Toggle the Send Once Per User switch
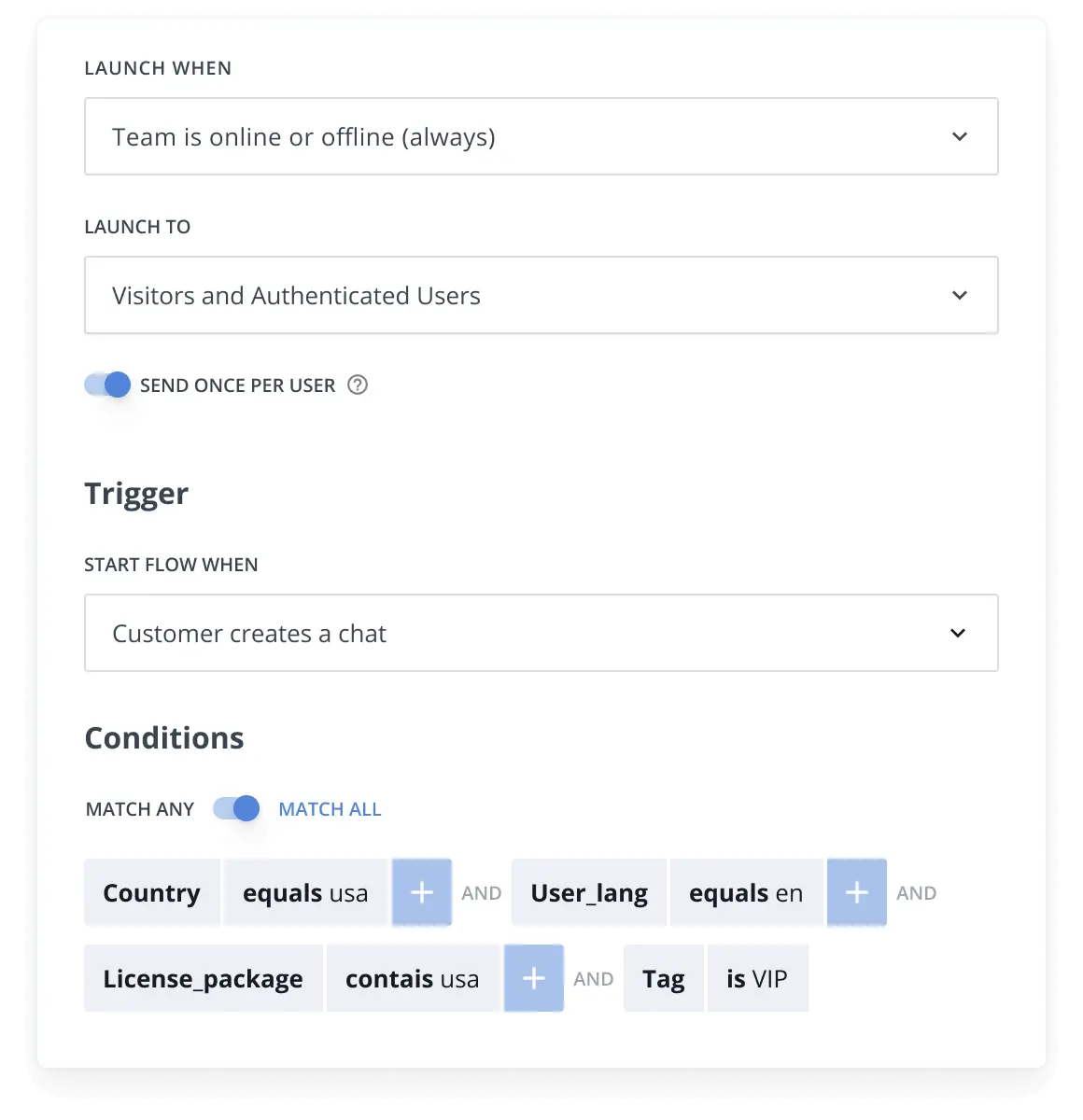This screenshot has height=1120, width=1083. [x=107, y=385]
